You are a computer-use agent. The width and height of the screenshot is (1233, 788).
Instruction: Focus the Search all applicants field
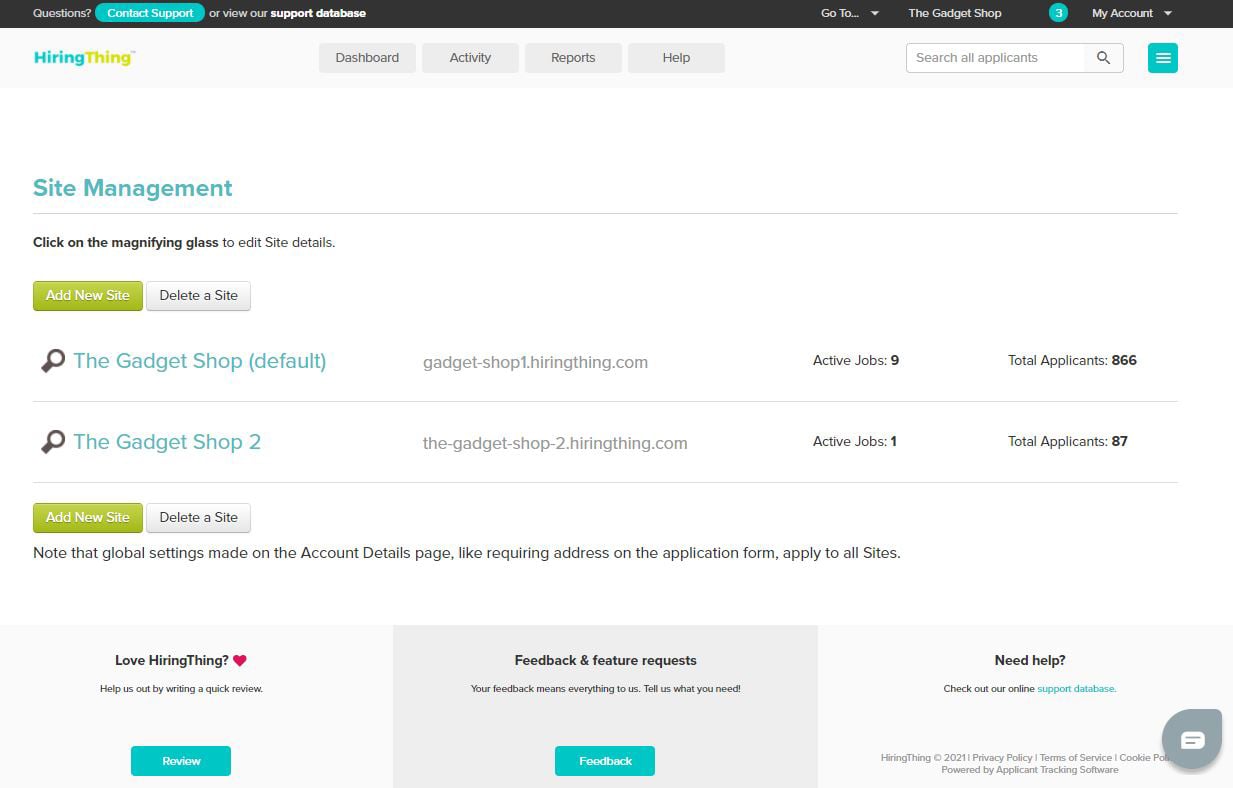tap(995, 58)
